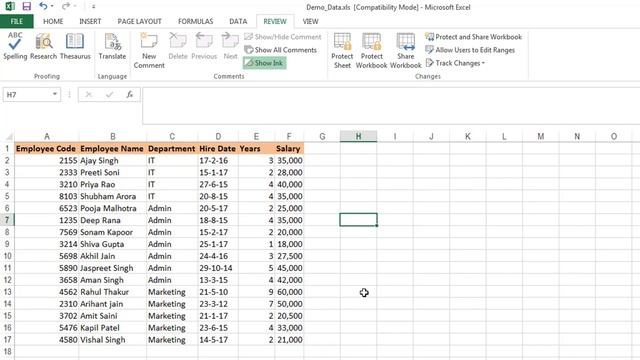Image resolution: width=640 pixels, height=360 pixels.
Task: Click the Excel application icon
Action: click(9, 6)
